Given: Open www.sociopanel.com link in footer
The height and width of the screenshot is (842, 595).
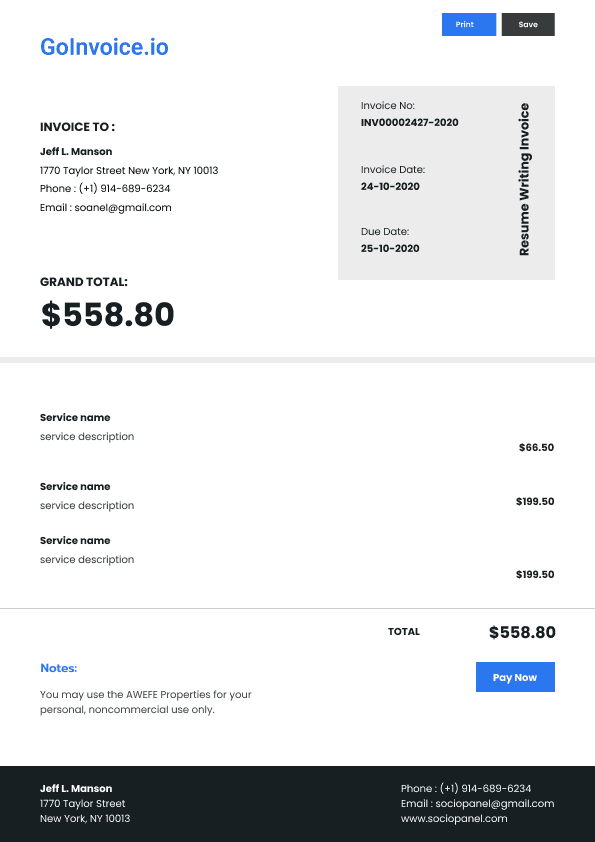Looking at the screenshot, I should [454, 818].
